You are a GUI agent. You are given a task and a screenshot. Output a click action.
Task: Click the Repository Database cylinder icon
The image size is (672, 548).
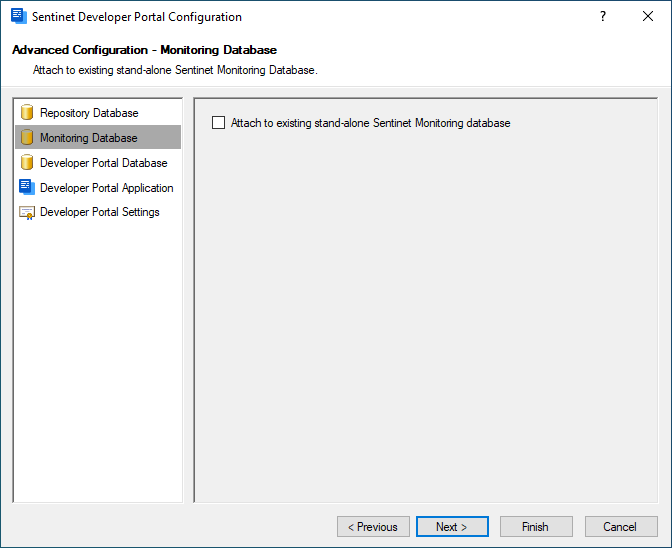tap(27, 112)
